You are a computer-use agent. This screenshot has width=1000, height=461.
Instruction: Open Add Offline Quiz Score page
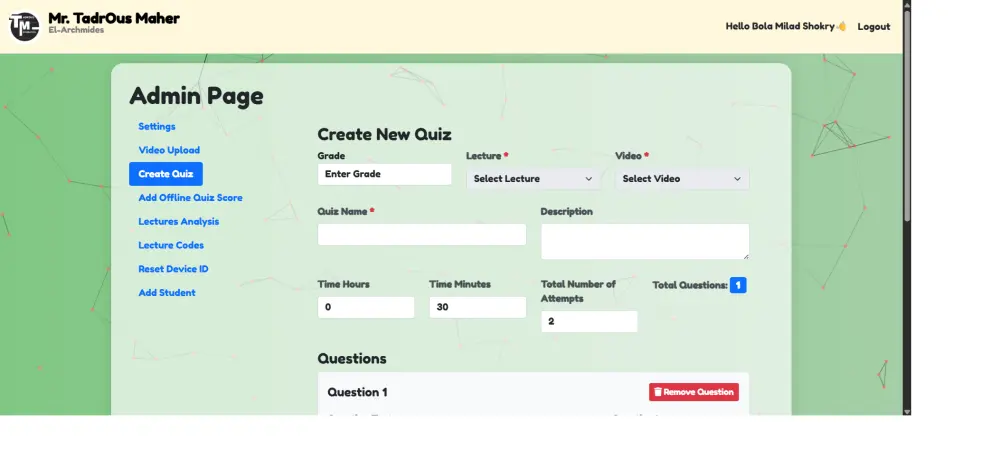[190, 198]
